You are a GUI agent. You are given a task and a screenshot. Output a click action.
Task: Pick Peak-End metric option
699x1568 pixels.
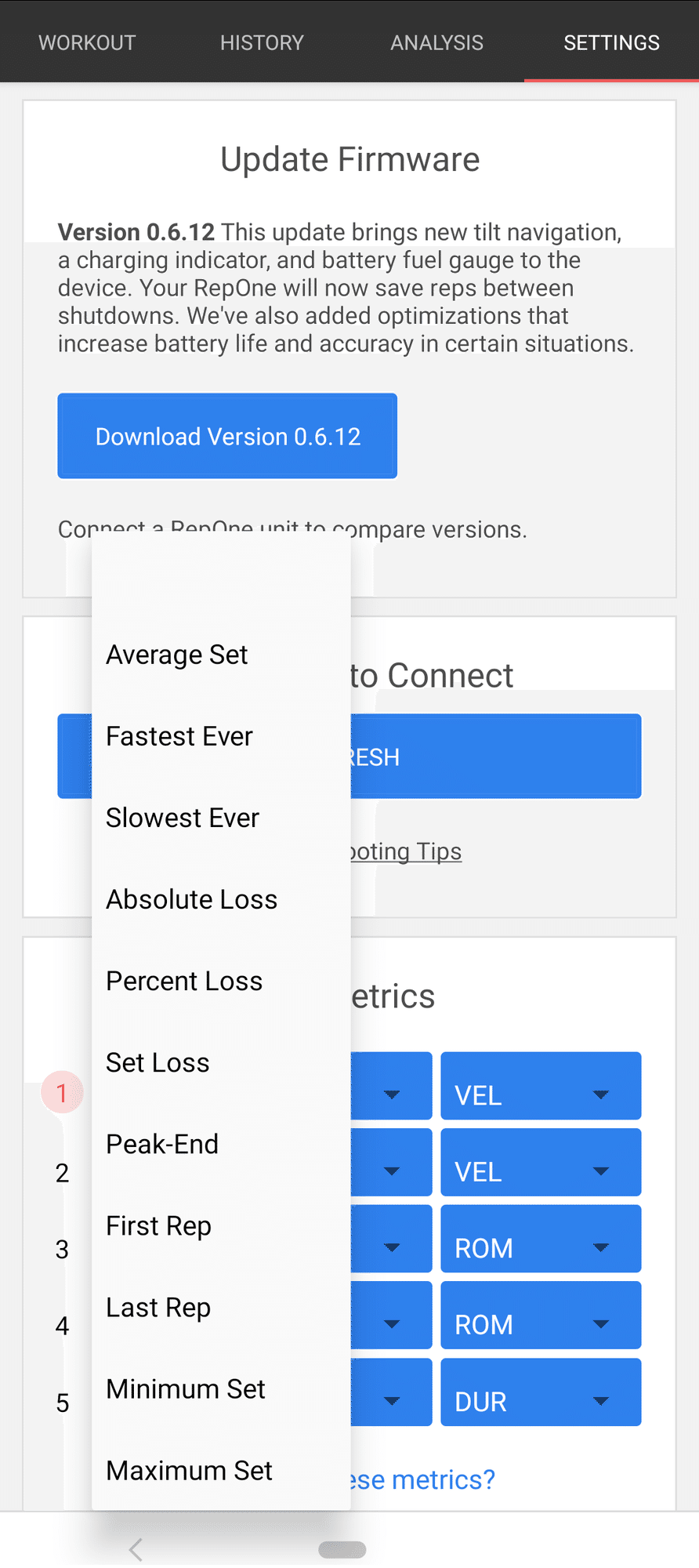coord(162,1144)
